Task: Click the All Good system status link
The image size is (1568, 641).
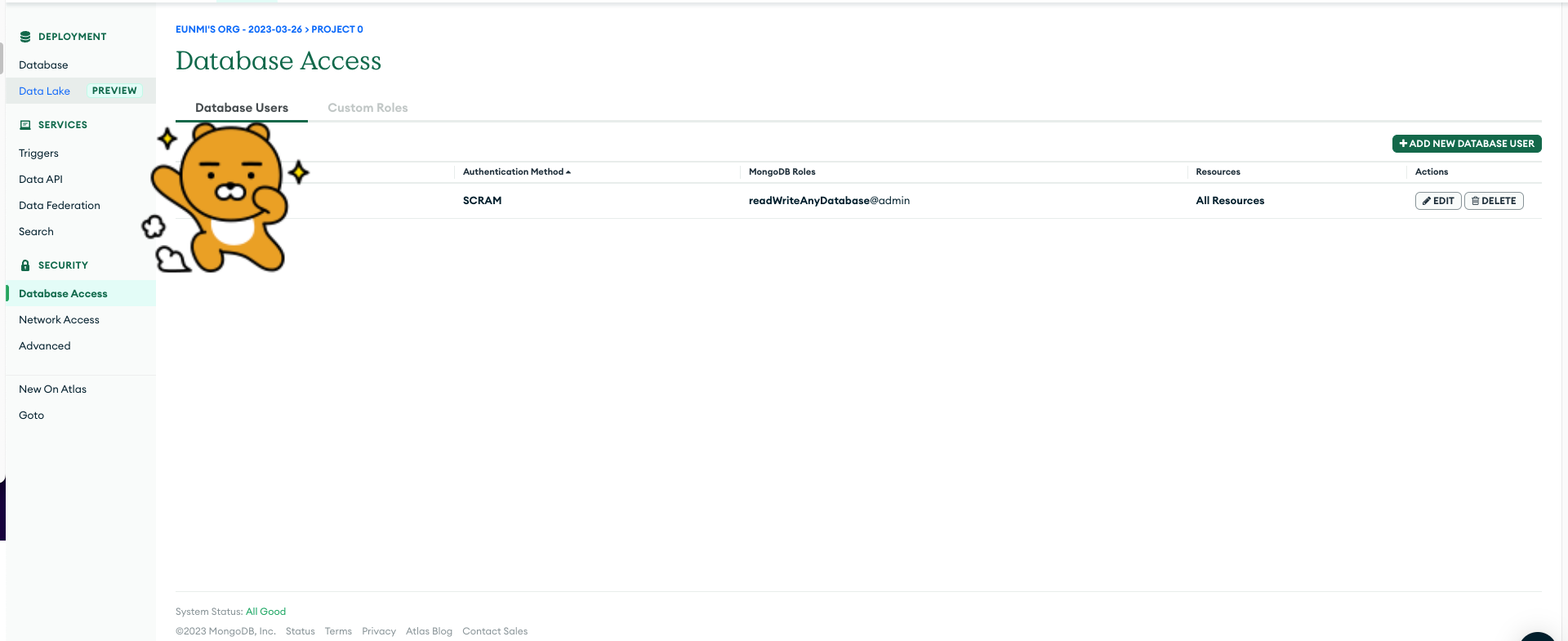Action: pos(265,612)
